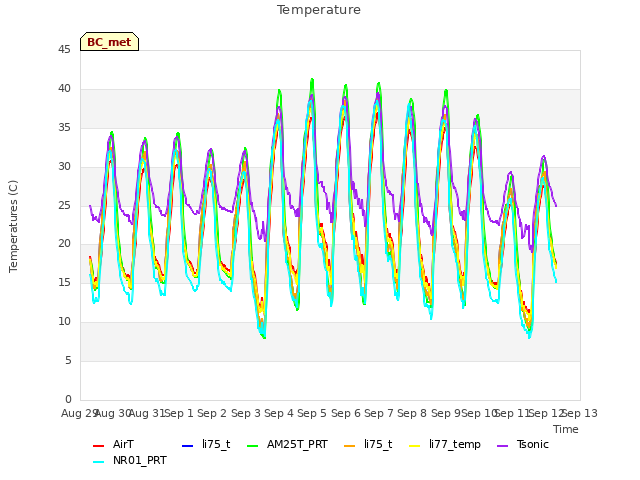Click the Temperature chart title
Screen dimensions: 640x480
(319, 10)
